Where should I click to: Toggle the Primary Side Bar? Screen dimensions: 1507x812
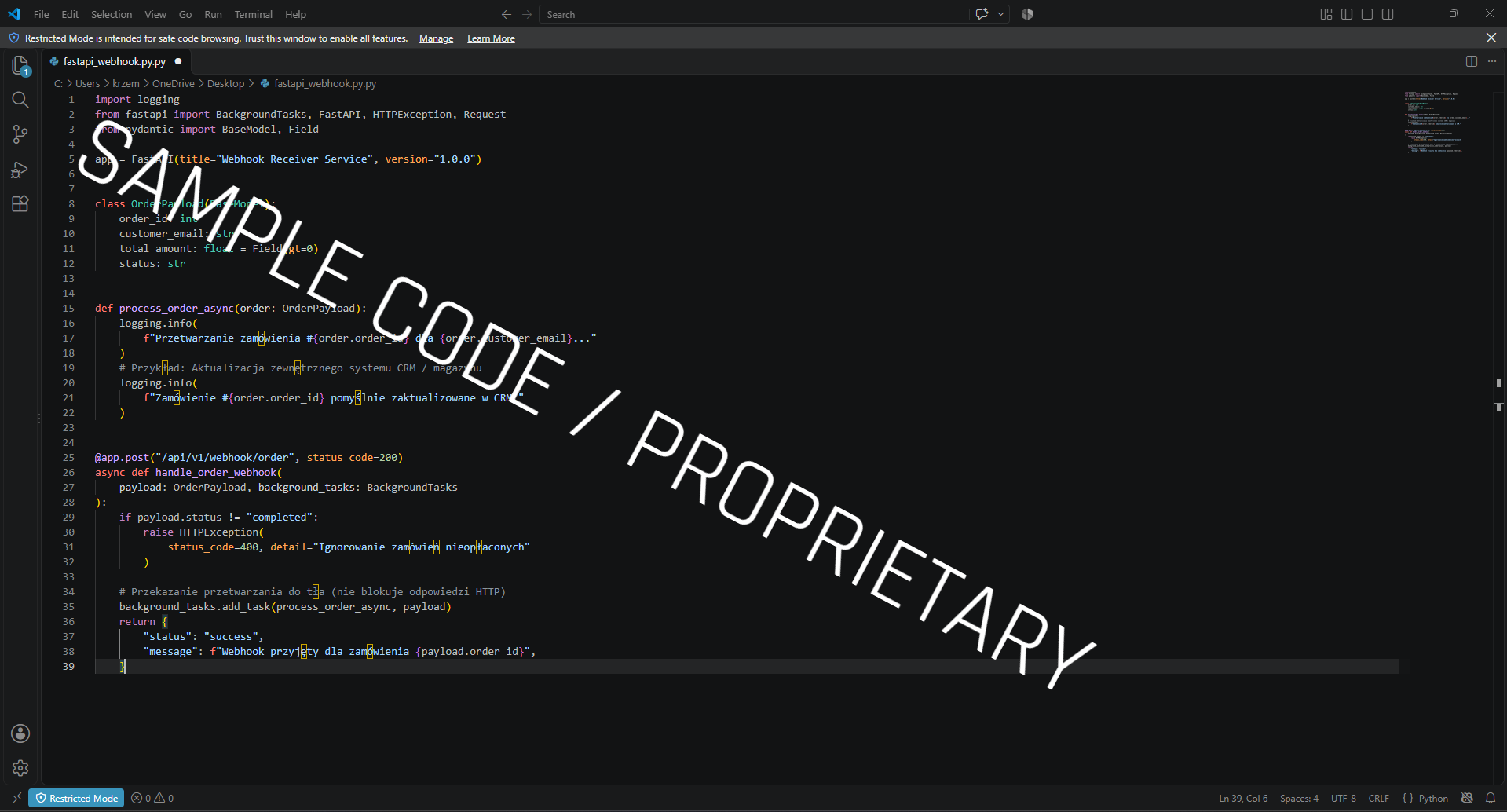click(1347, 14)
